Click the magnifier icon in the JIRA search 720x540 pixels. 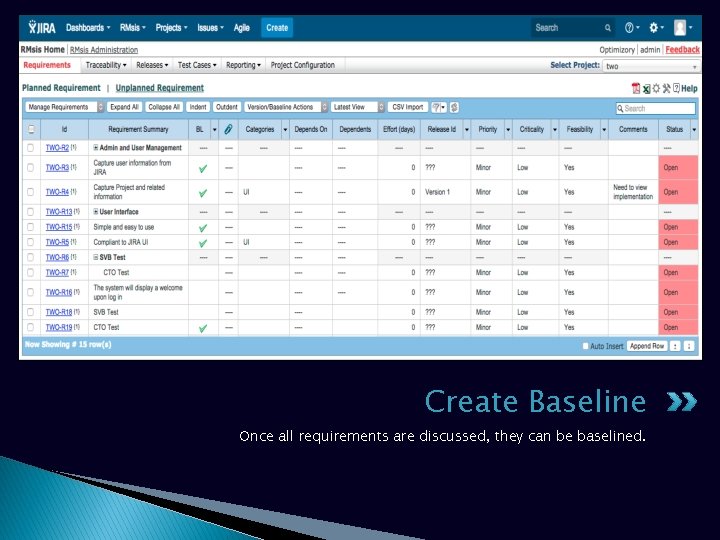click(608, 28)
